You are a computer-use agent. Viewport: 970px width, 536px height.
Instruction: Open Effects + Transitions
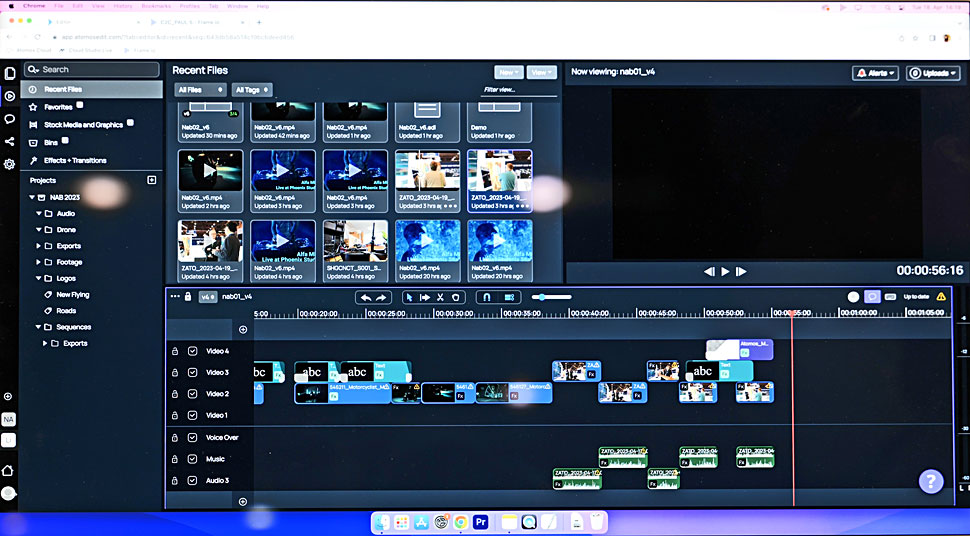[75, 160]
